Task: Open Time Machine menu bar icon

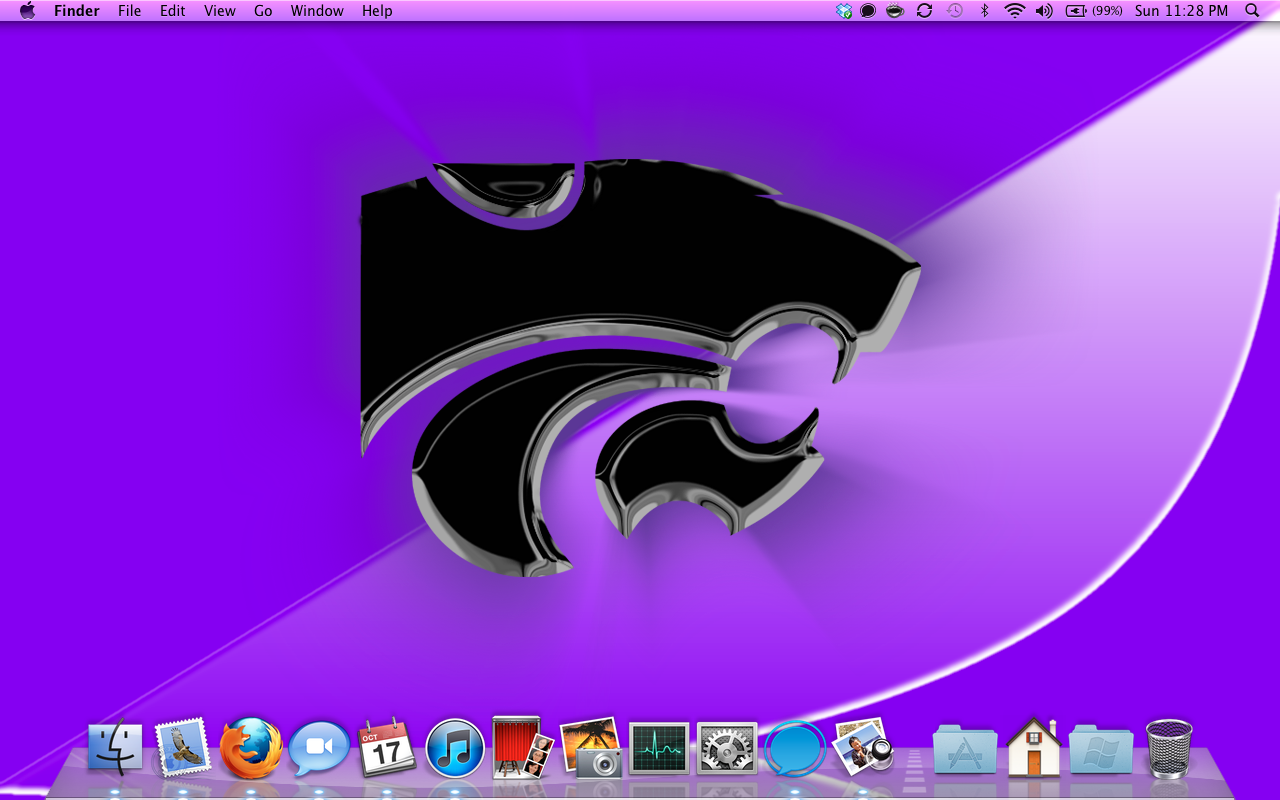Action: pos(955,11)
